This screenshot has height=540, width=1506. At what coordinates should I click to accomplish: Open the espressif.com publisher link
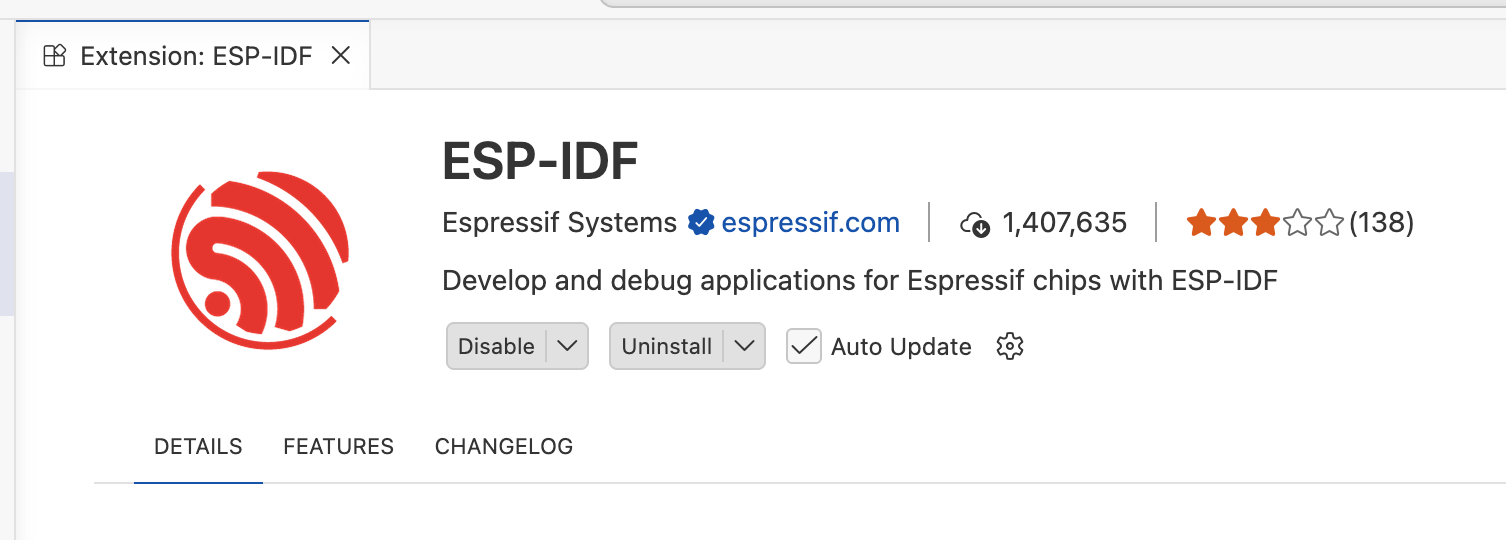click(x=810, y=222)
